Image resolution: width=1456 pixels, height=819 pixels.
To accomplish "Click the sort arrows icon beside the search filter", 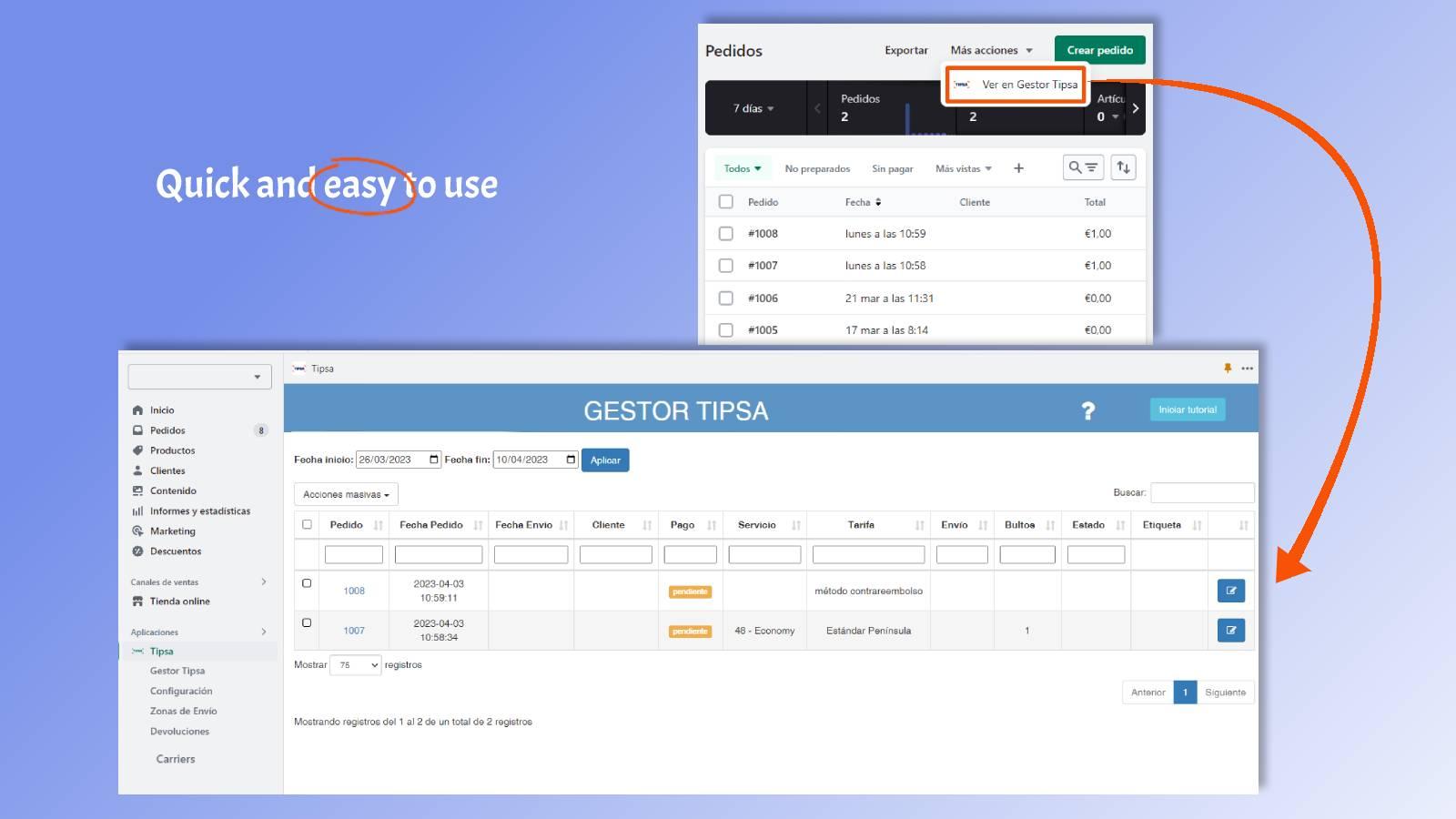I will pyautogui.click(x=1125, y=167).
